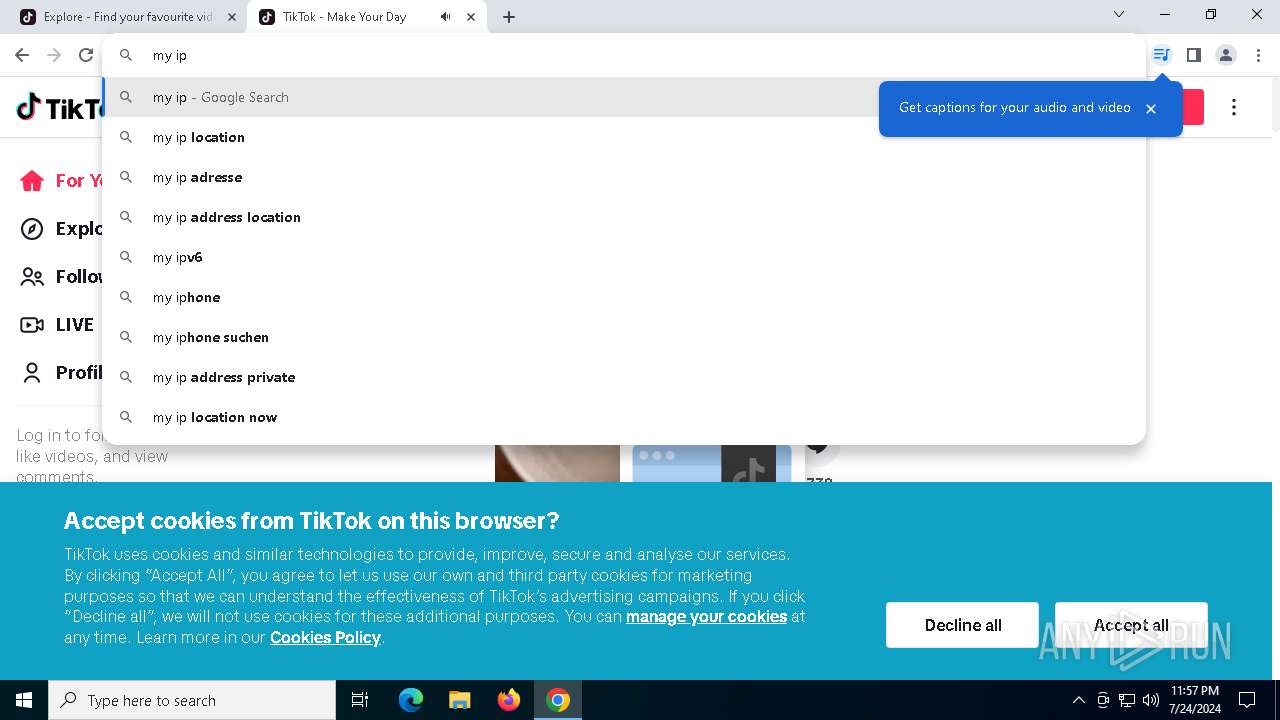Open the side panel icon
Screen dimensions: 1280x720
[1193, 55]
